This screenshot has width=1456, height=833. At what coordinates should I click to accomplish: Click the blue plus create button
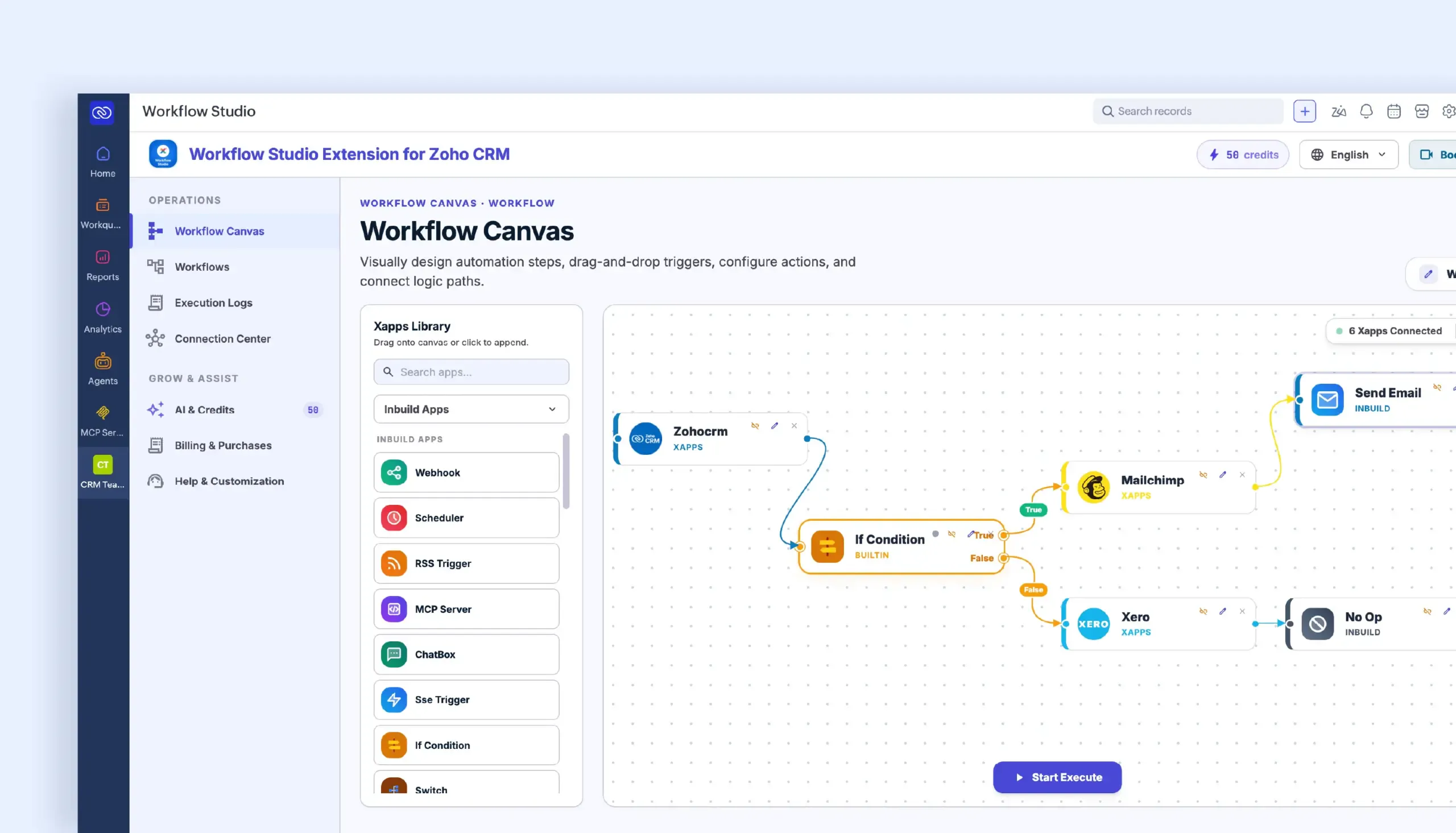(1304, 111)
